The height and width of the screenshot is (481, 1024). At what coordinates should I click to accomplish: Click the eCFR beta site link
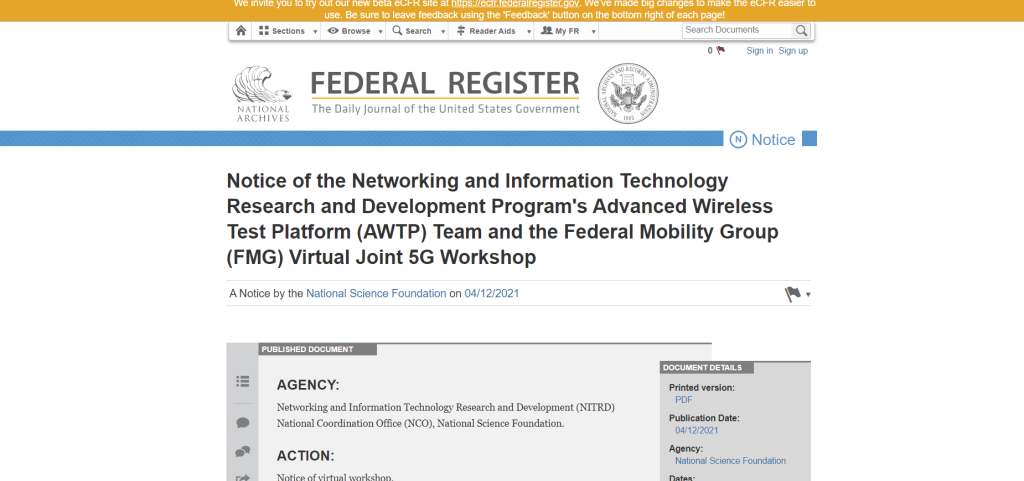(515, 3)
